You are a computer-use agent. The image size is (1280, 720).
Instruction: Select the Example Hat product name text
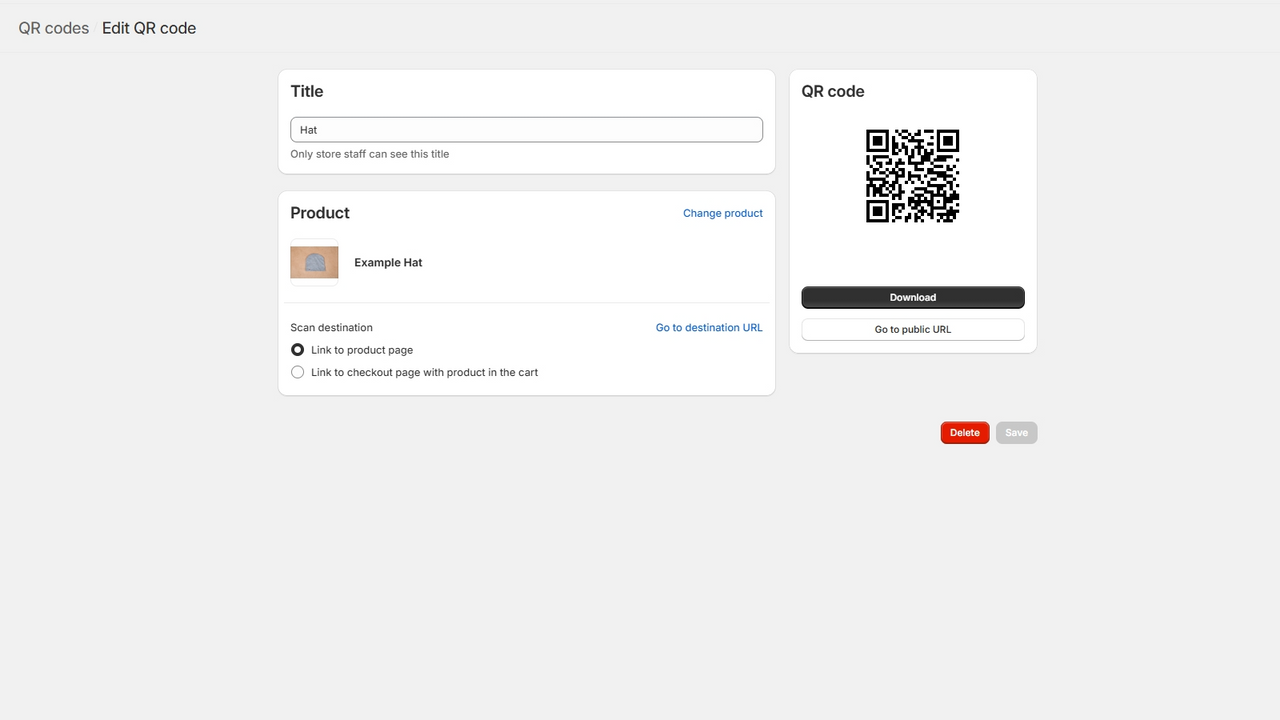pos(388,262)
